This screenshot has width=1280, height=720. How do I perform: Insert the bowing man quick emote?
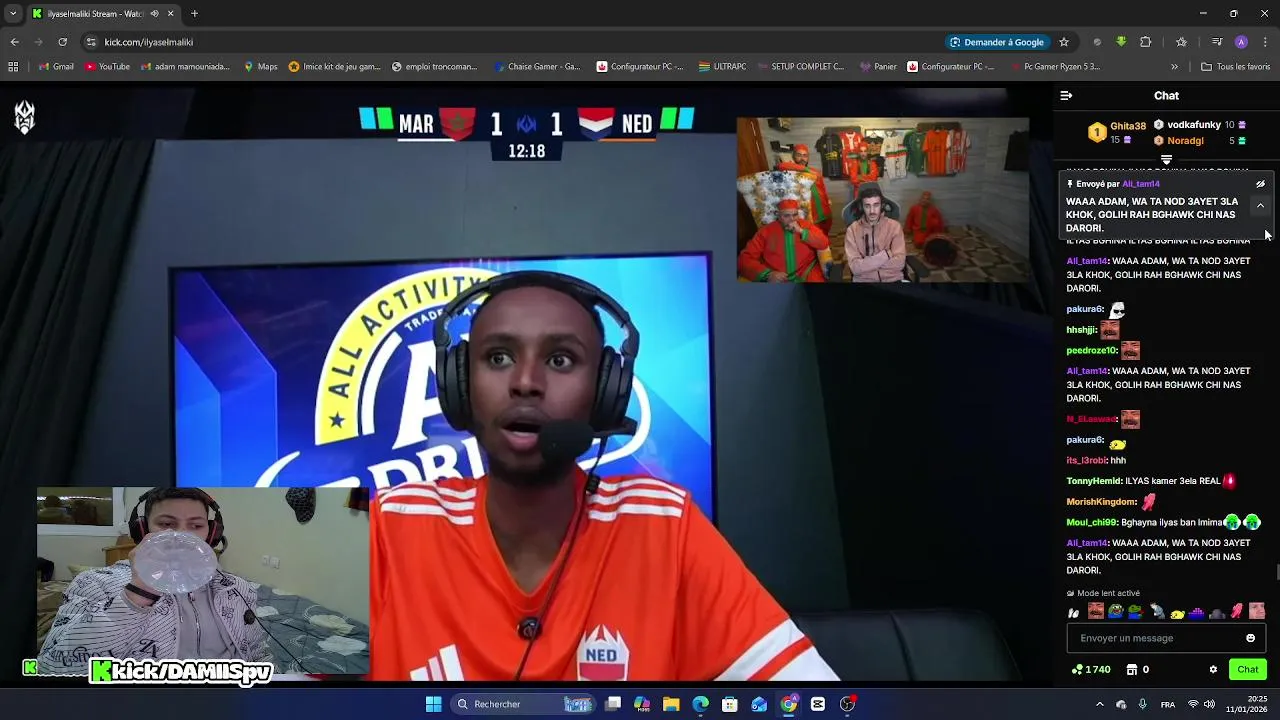coord(1157,611)
